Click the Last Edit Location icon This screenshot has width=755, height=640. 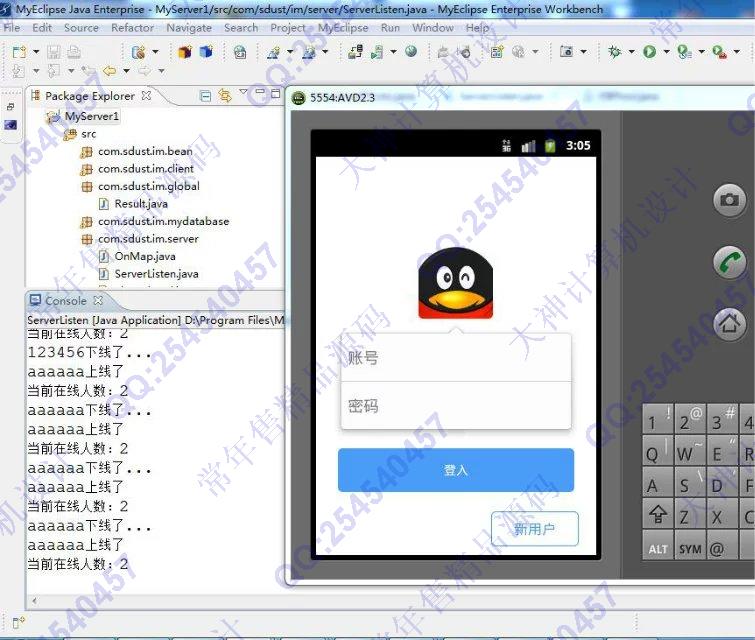(88, 71)
